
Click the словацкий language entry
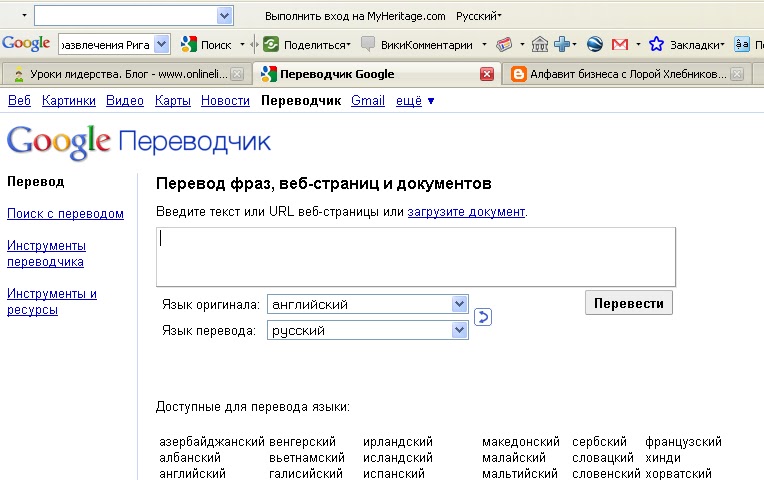pos(603,458)
